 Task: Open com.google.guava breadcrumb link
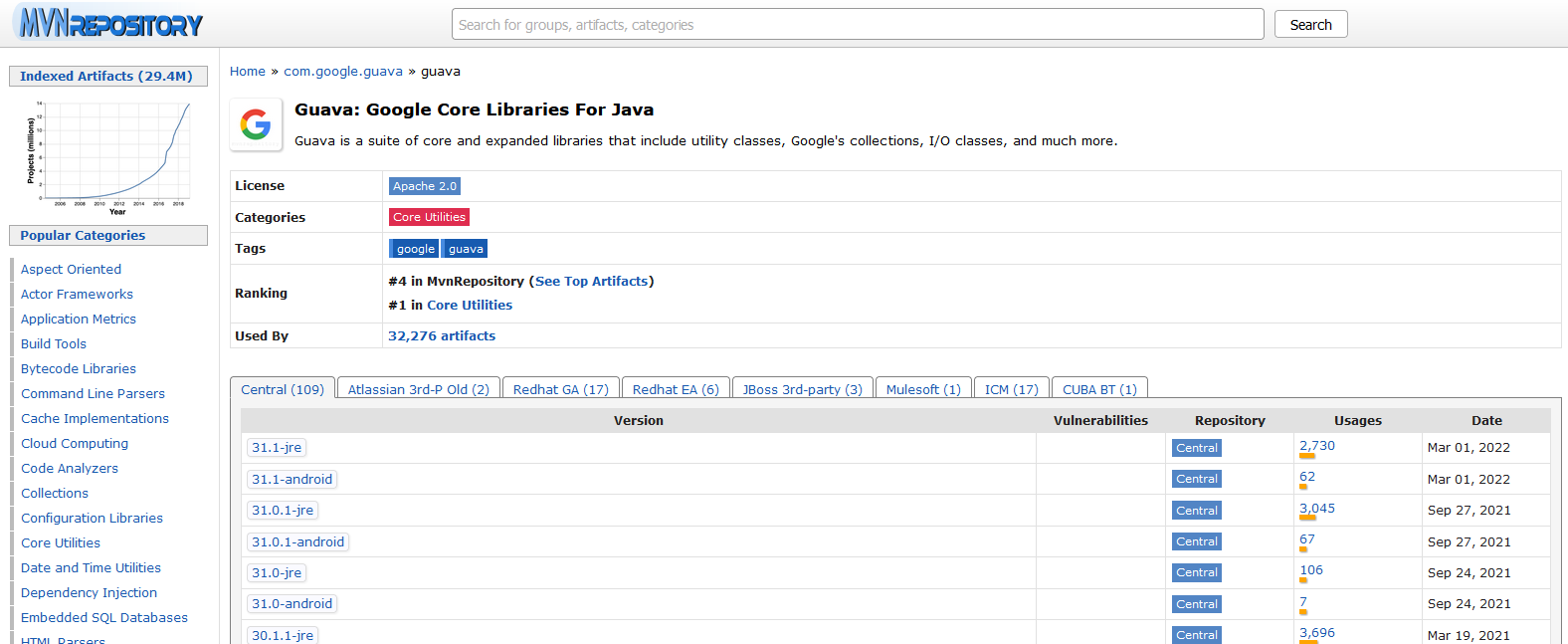tap(343, 71)
